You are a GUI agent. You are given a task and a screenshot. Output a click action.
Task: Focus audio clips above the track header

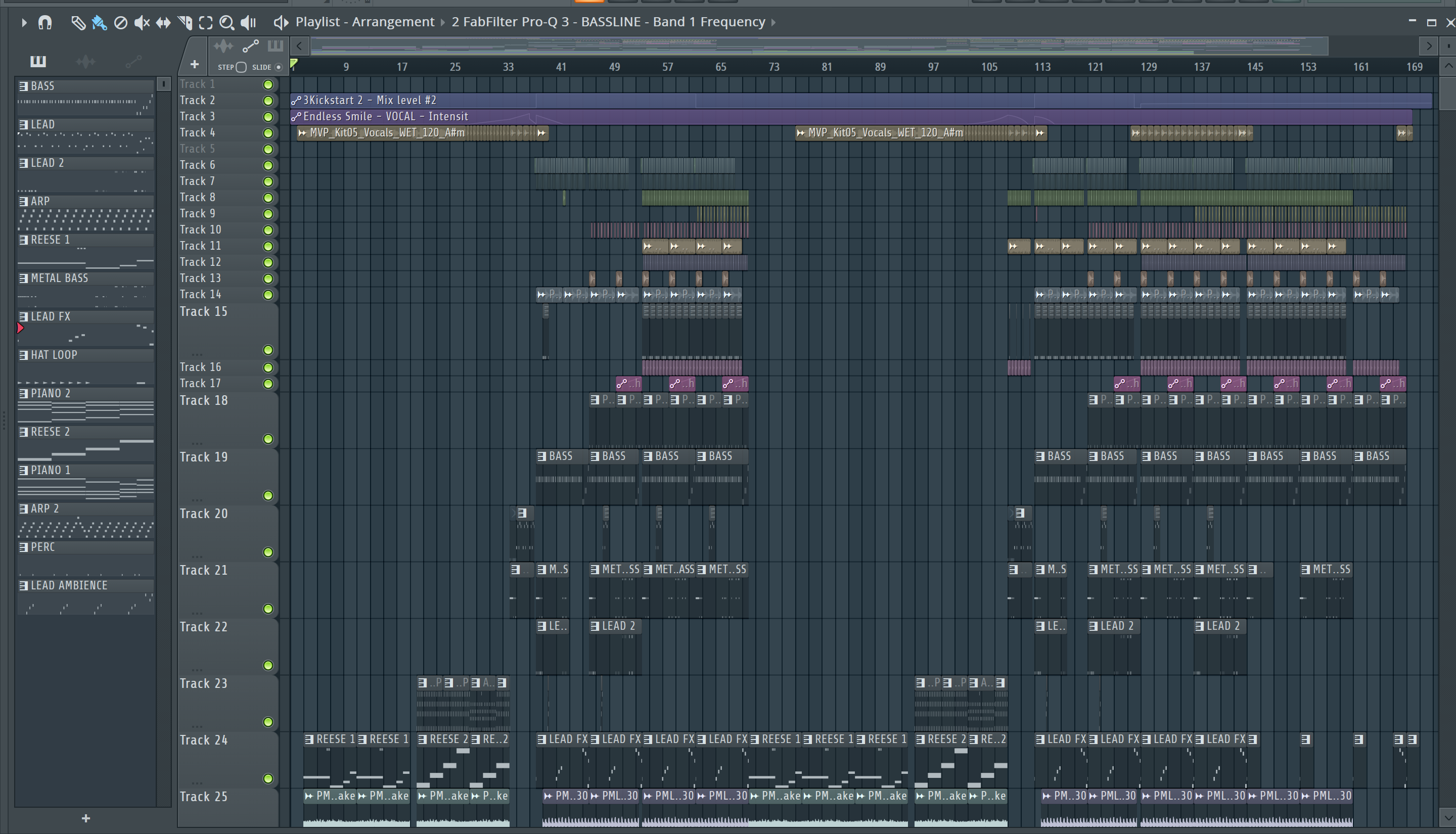(223, 47)
